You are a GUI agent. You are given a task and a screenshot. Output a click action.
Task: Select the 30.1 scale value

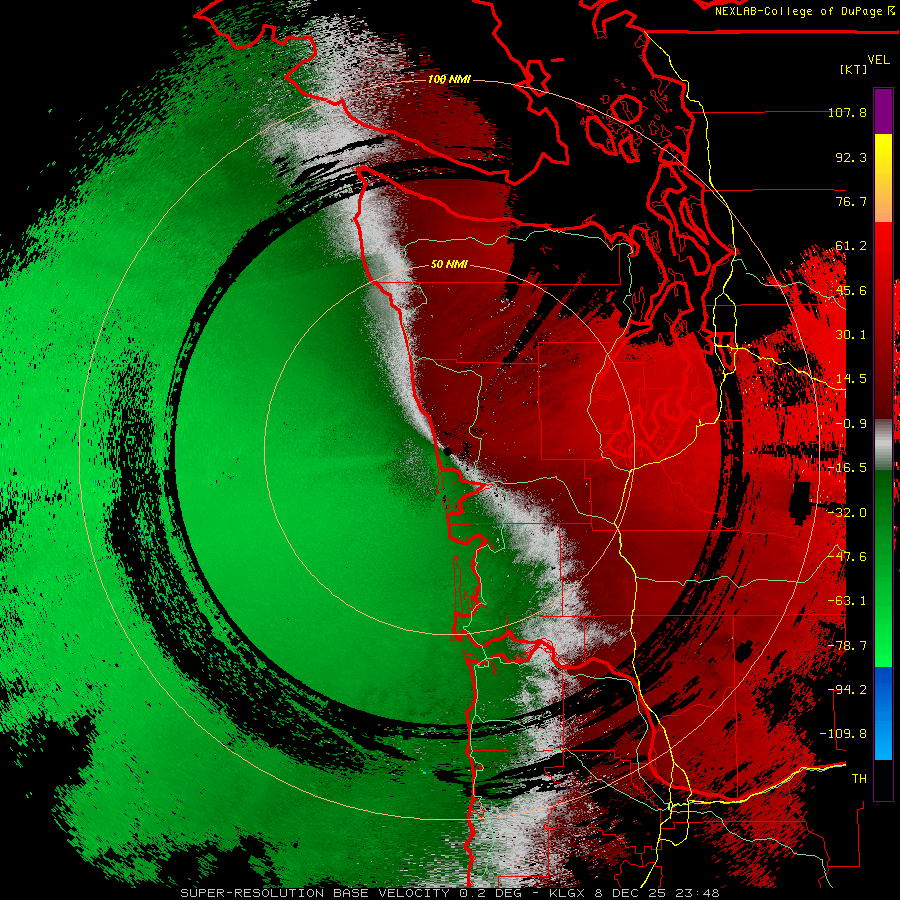point(851,335)
